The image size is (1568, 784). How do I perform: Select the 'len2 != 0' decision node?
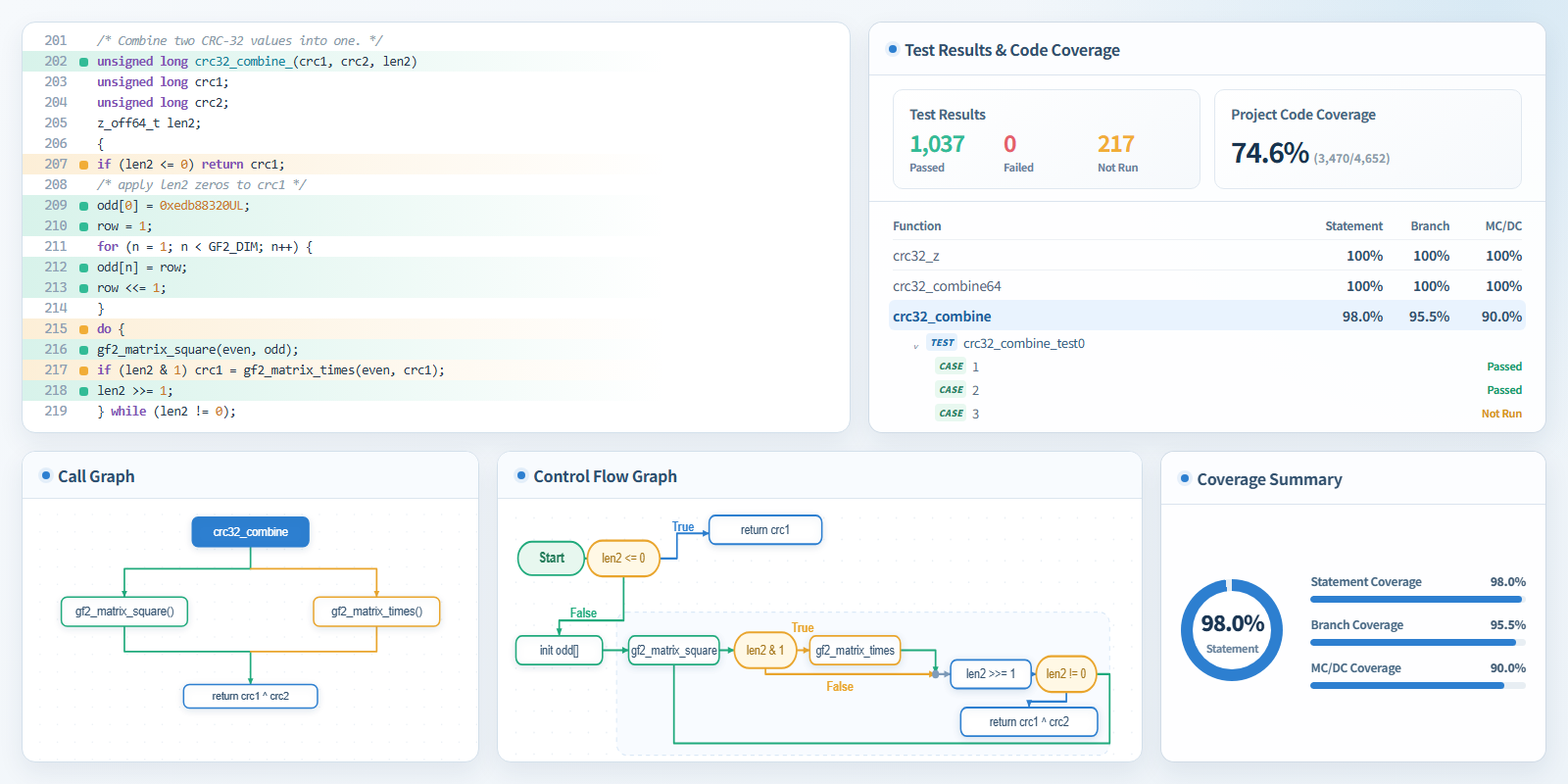pos(1066,674)
